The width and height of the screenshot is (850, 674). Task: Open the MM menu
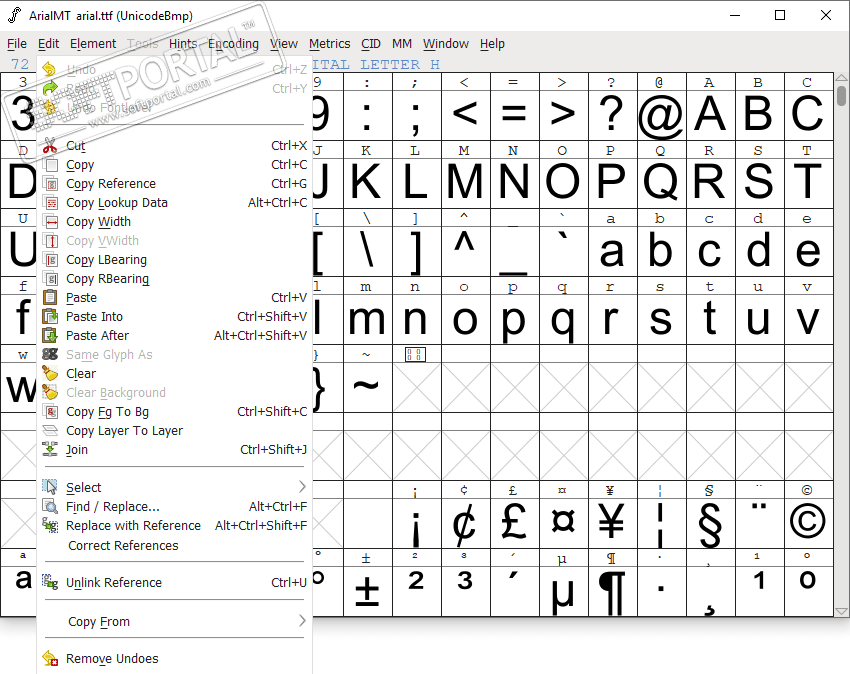402,43
